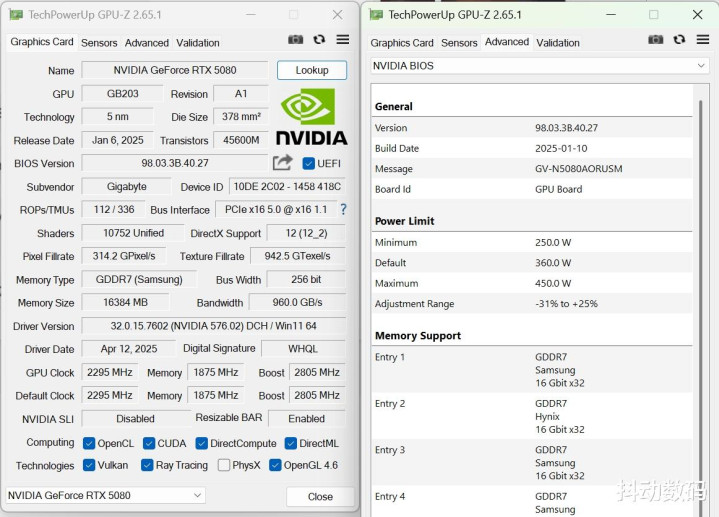
Task: Toggle the DirectCompute checkbox
Action: coord(201,443)
